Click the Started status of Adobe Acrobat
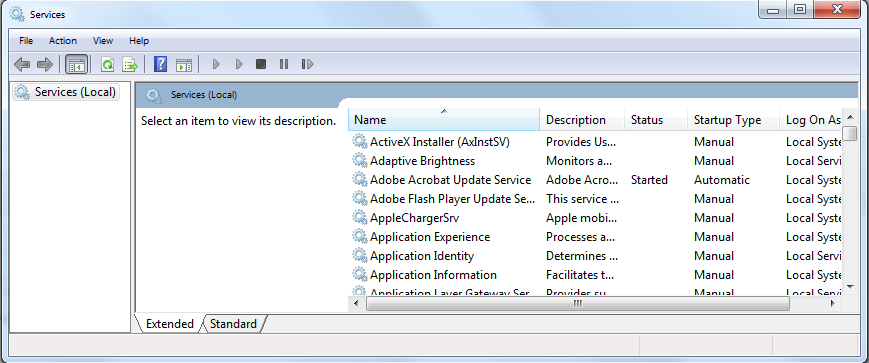 (x=649, y=180)
